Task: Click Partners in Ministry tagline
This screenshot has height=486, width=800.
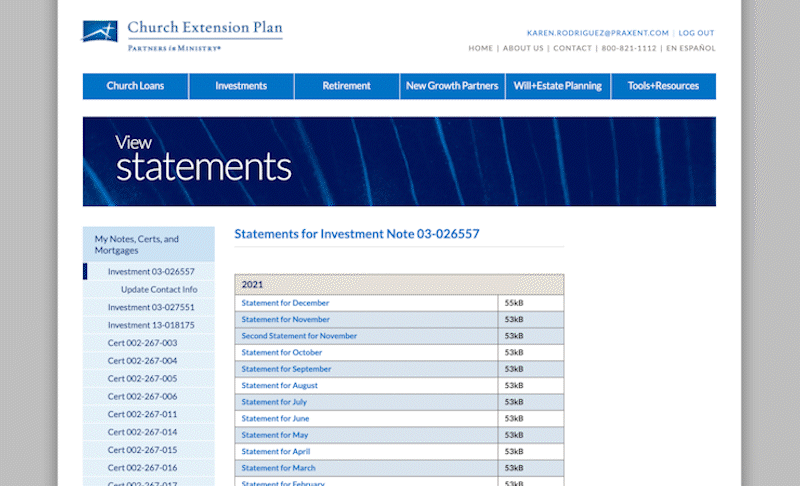Action: (174, 48)
